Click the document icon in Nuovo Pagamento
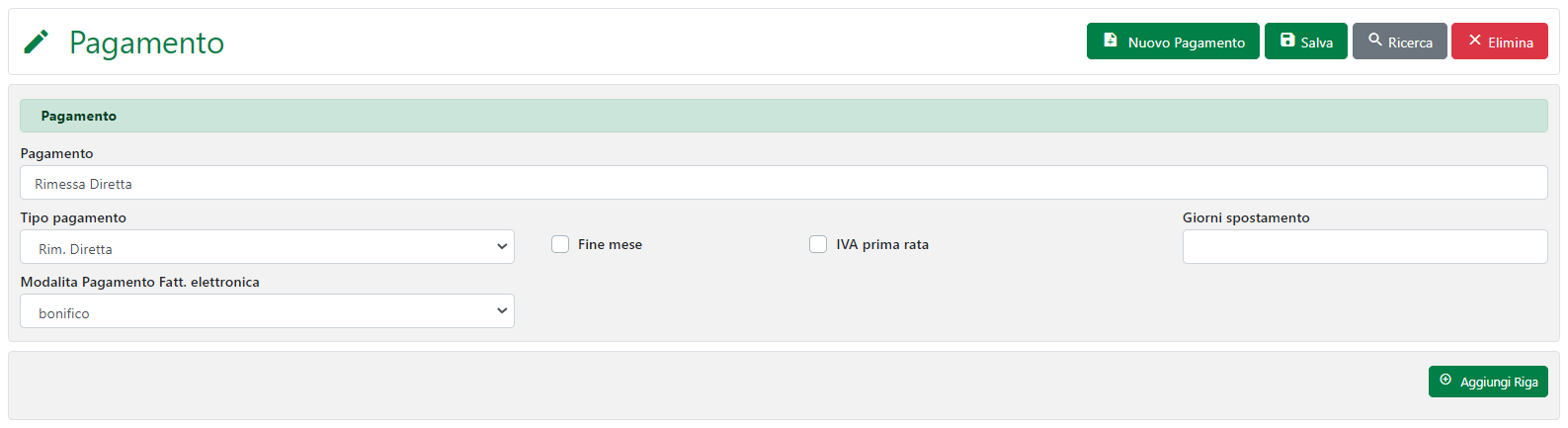 [x=1111, y=41]
